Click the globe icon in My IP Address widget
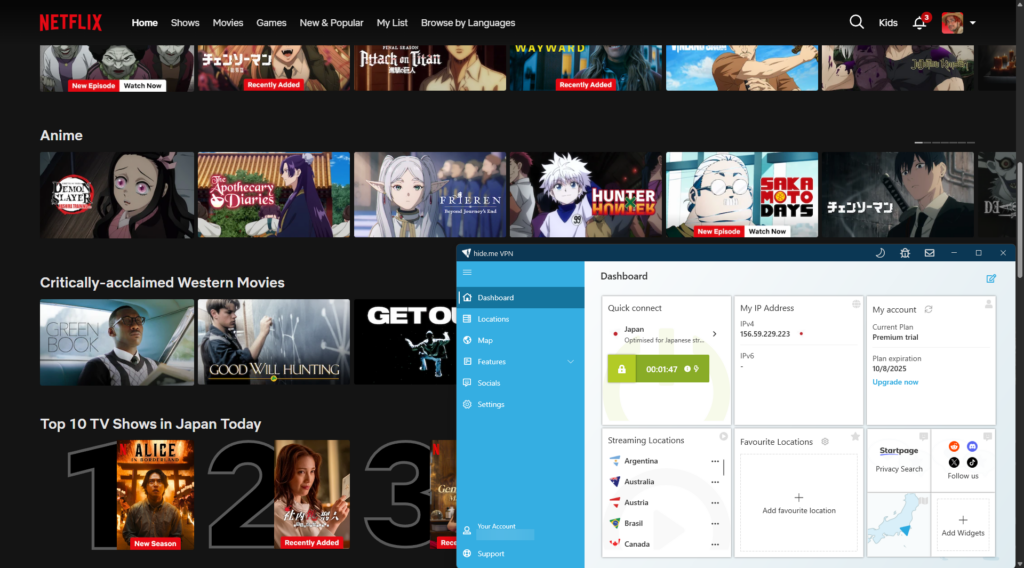Screen dimensions: 1024x568 point(856,304)
